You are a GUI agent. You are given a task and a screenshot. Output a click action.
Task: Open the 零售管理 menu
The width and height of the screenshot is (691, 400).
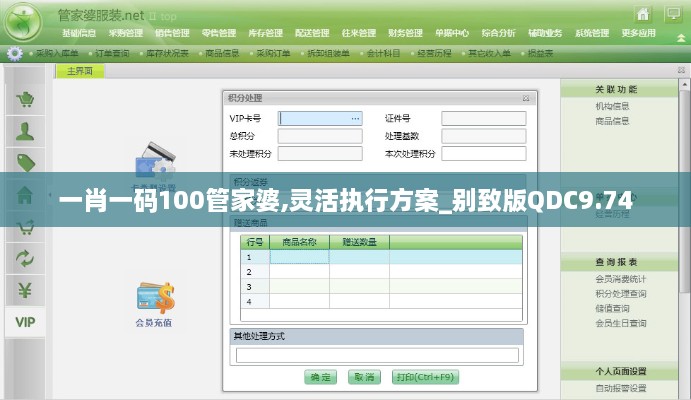point(219,33)
